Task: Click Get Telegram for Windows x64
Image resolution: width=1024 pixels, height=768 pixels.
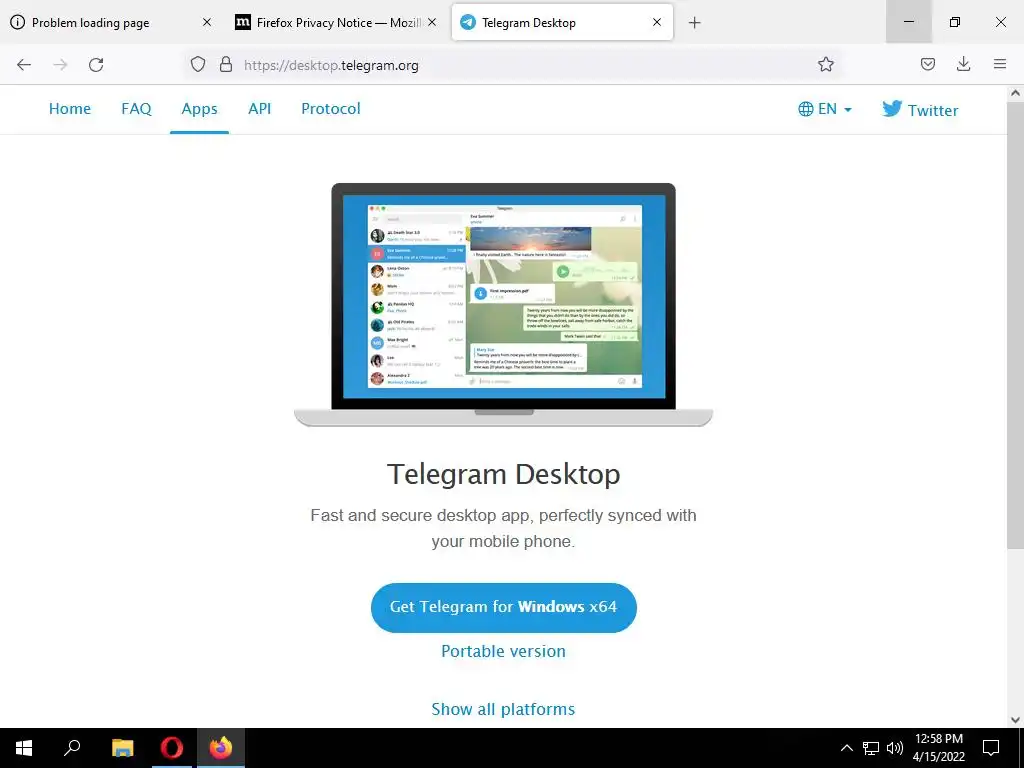Action: coord(504,607)
